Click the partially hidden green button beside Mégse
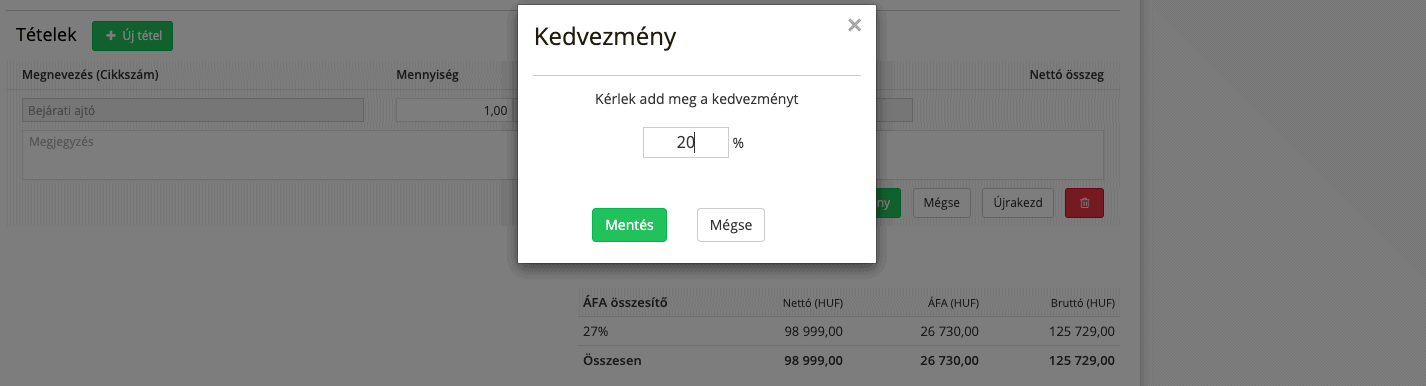This screenshot has width=1426, height=386. 888,203
